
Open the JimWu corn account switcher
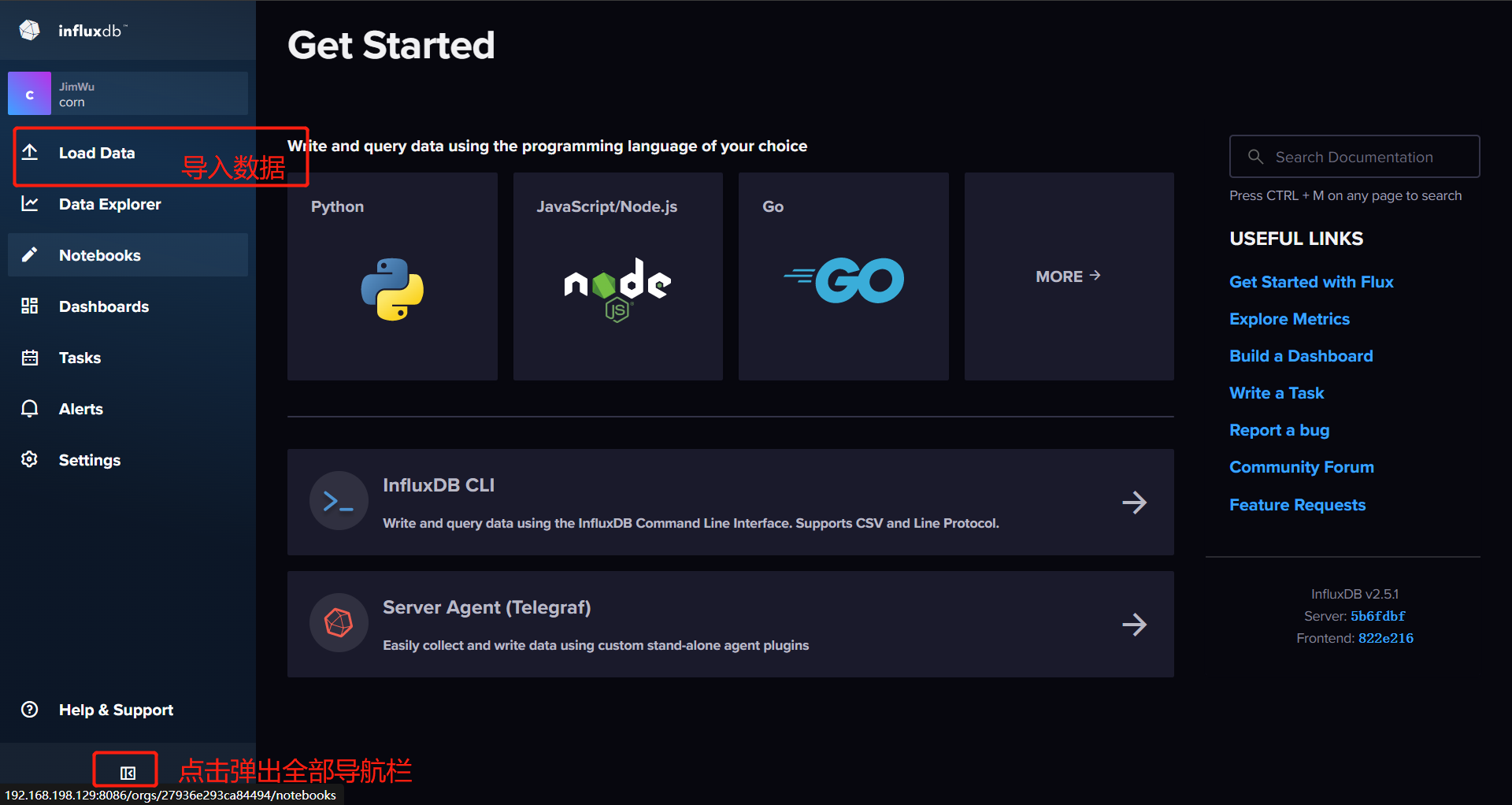coord(128,94)
